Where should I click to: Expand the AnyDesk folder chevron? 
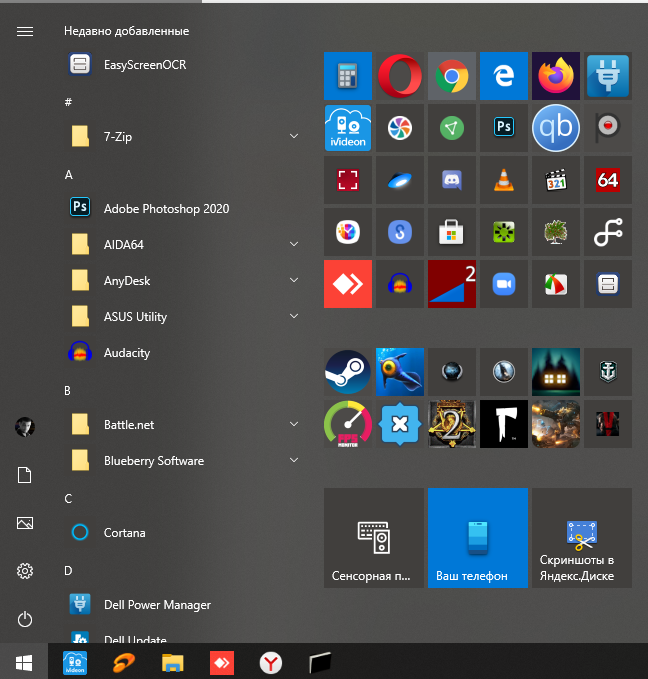pos(294,280)
